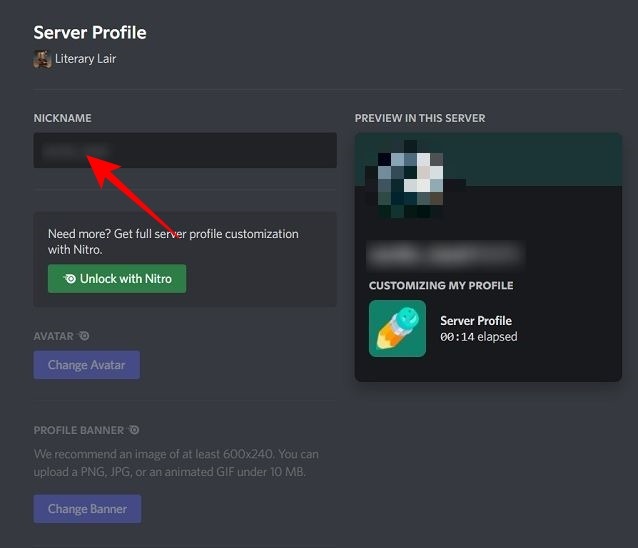
Task: Click the Change Avatar button
Action: pos(87,365)
